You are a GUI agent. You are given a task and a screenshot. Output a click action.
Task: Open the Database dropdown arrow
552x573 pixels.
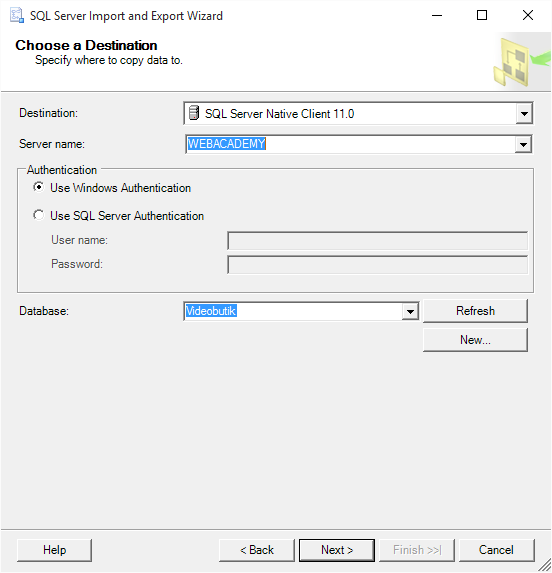click(410, 311)
